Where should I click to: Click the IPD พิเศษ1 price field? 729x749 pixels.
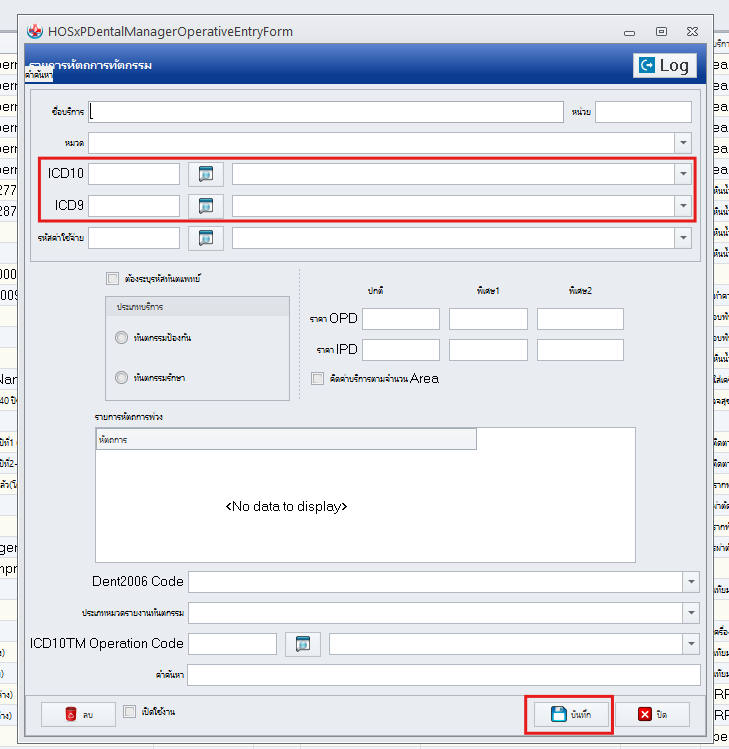click(488, 350)
